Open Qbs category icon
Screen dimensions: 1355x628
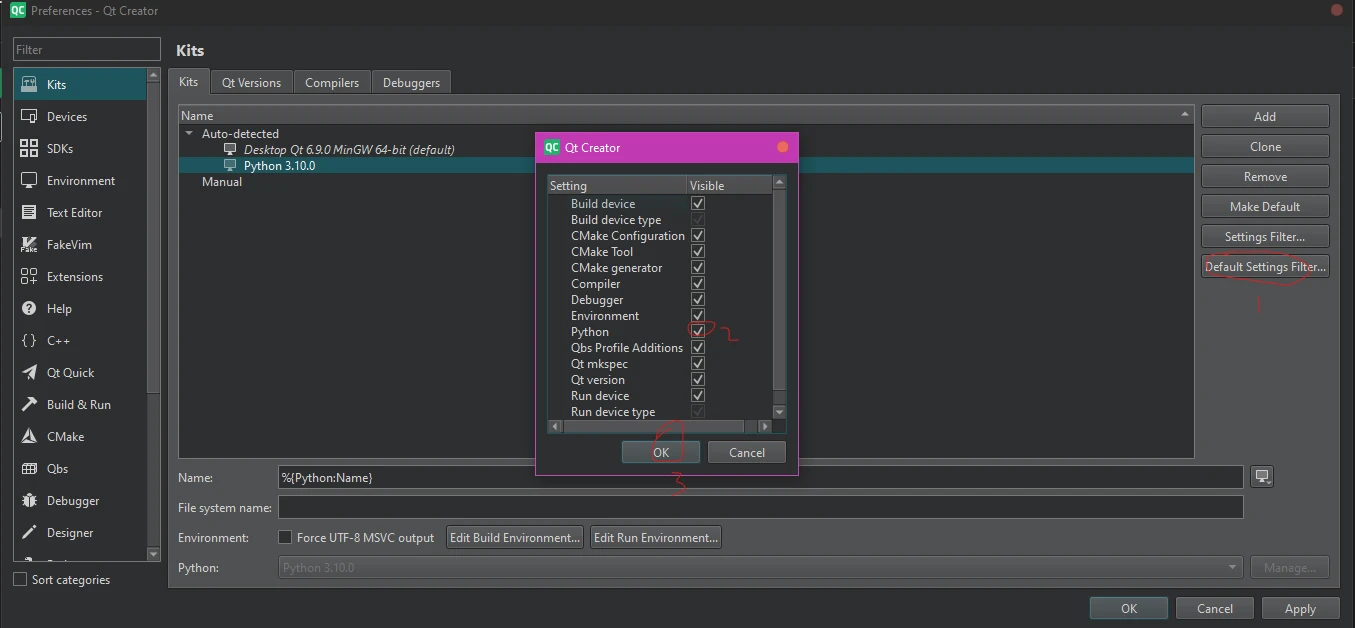point(29,469)
